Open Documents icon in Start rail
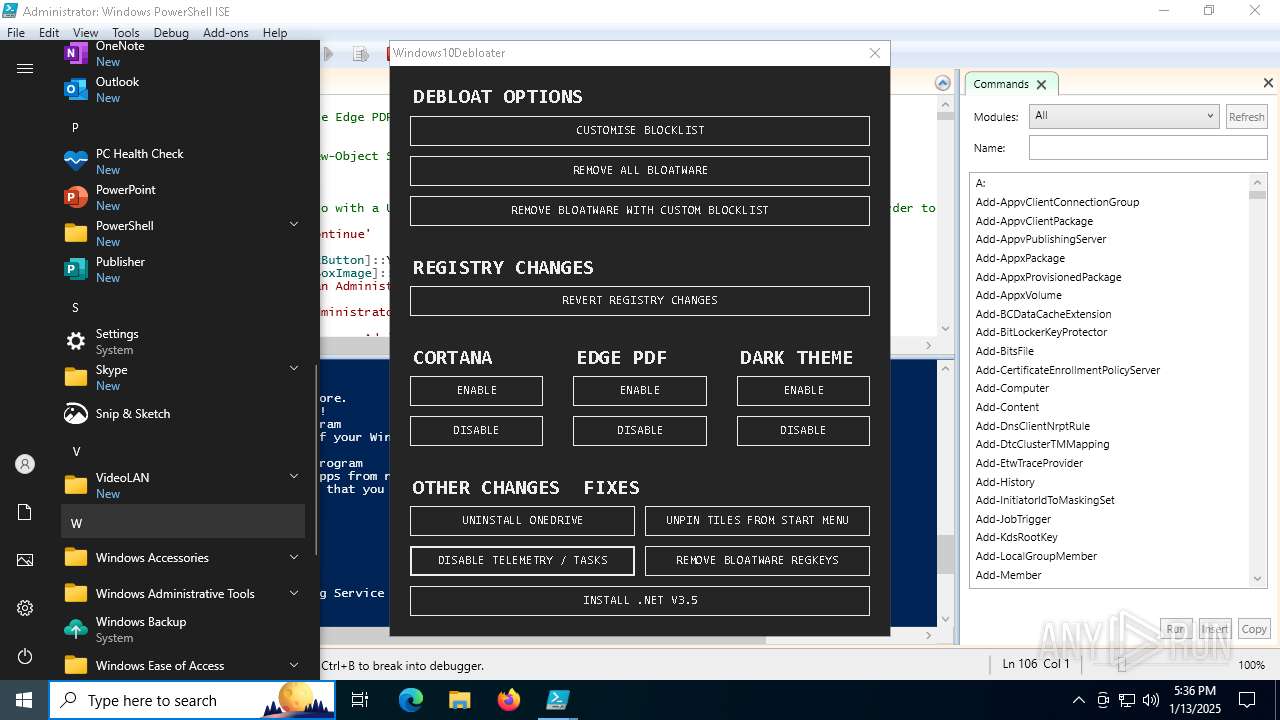This screenshot has height=720, width=1280. click(25, 512)
